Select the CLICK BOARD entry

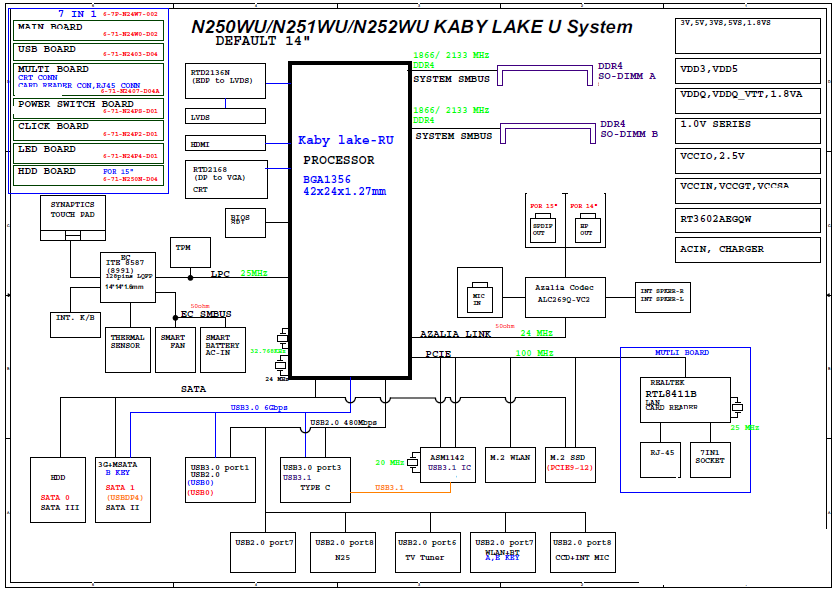(89, 130)
